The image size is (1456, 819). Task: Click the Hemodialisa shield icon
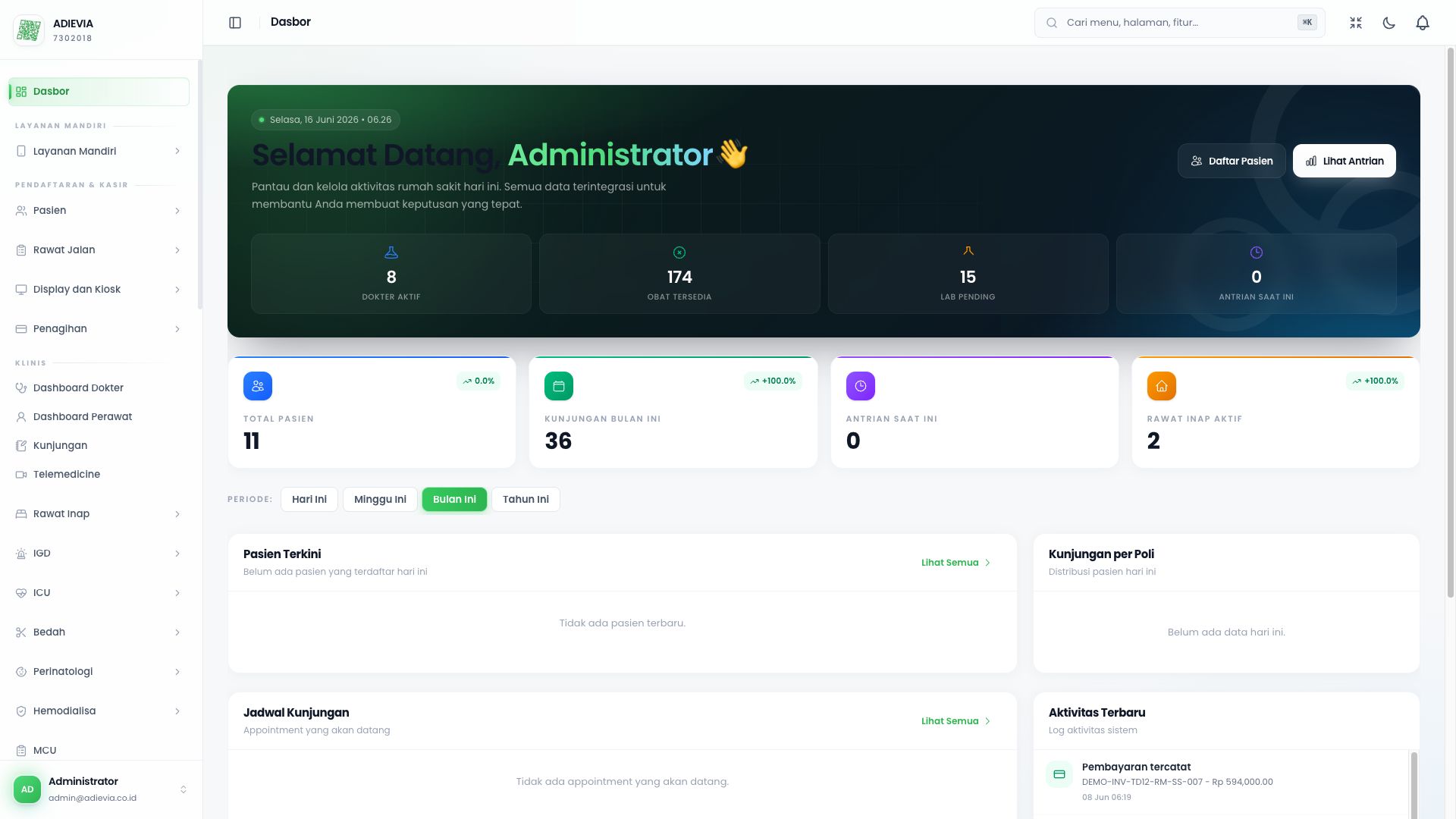point(21,711)
